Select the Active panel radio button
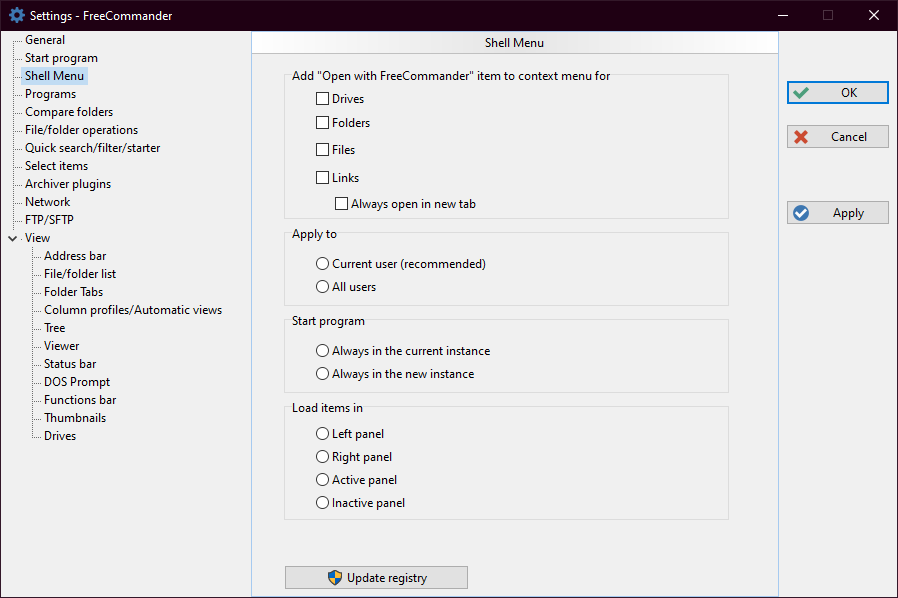The height and width of the screenshot is (598, 898). click(322, 480)
